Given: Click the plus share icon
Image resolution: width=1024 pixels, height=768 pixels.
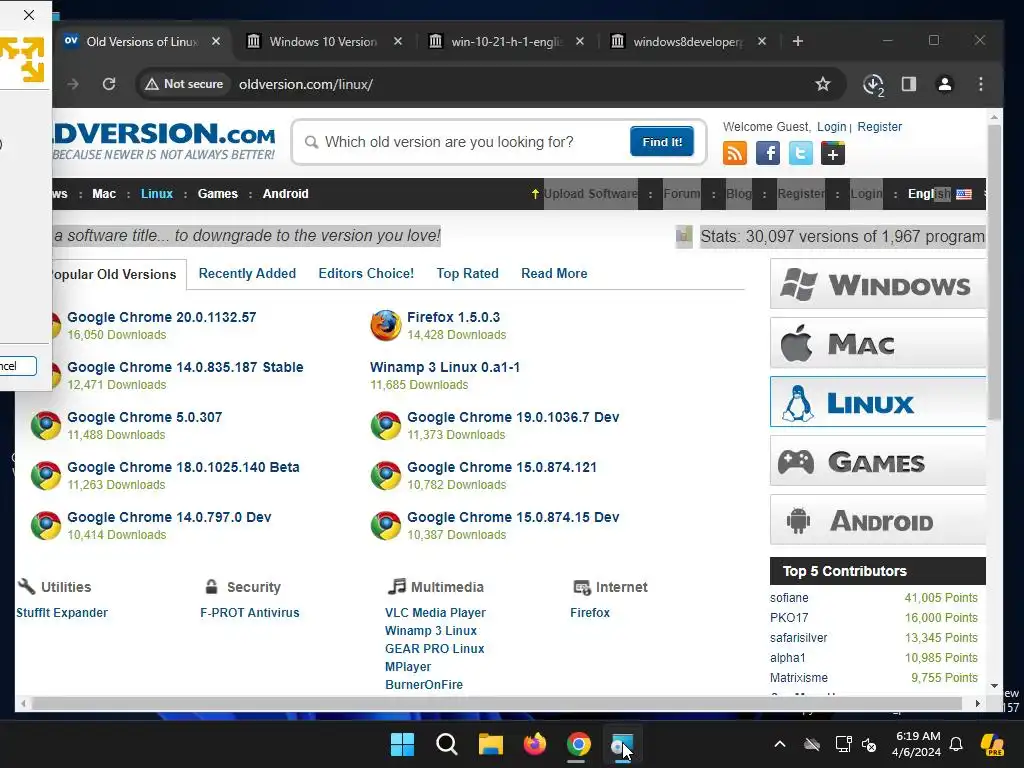Looking at the screenshot, I should click(833, 153).
